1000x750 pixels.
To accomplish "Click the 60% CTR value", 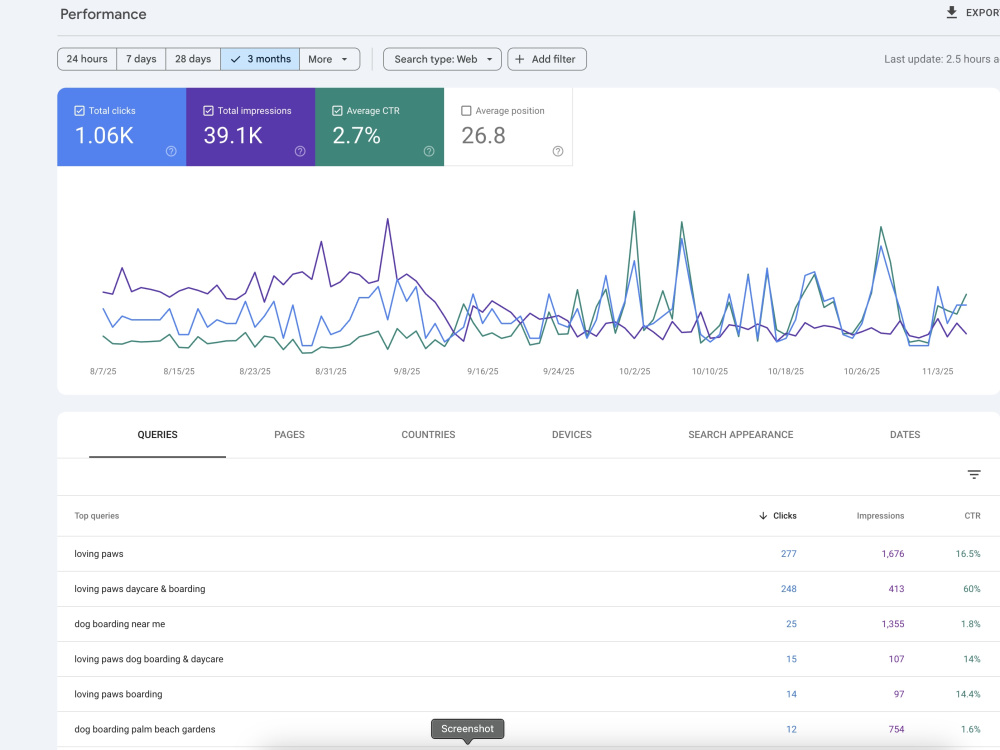I will [971, 589].
